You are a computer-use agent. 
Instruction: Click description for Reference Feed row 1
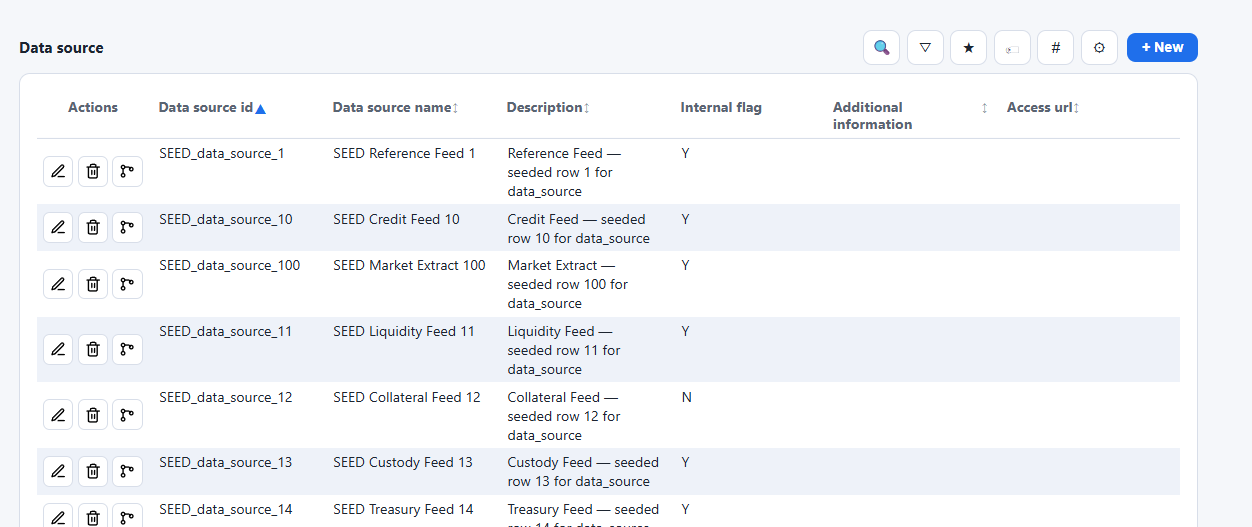[564, 172]
